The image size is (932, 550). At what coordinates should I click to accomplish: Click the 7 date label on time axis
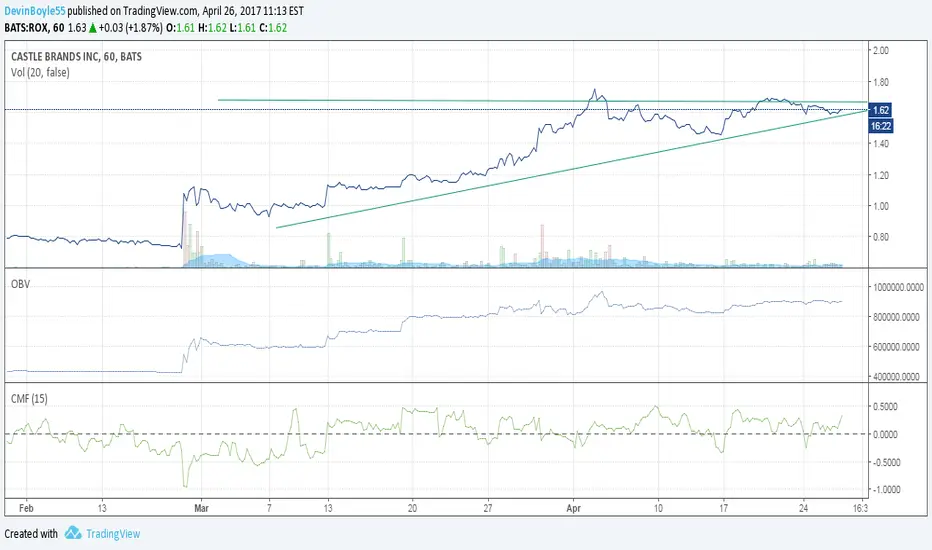(269, 508)
